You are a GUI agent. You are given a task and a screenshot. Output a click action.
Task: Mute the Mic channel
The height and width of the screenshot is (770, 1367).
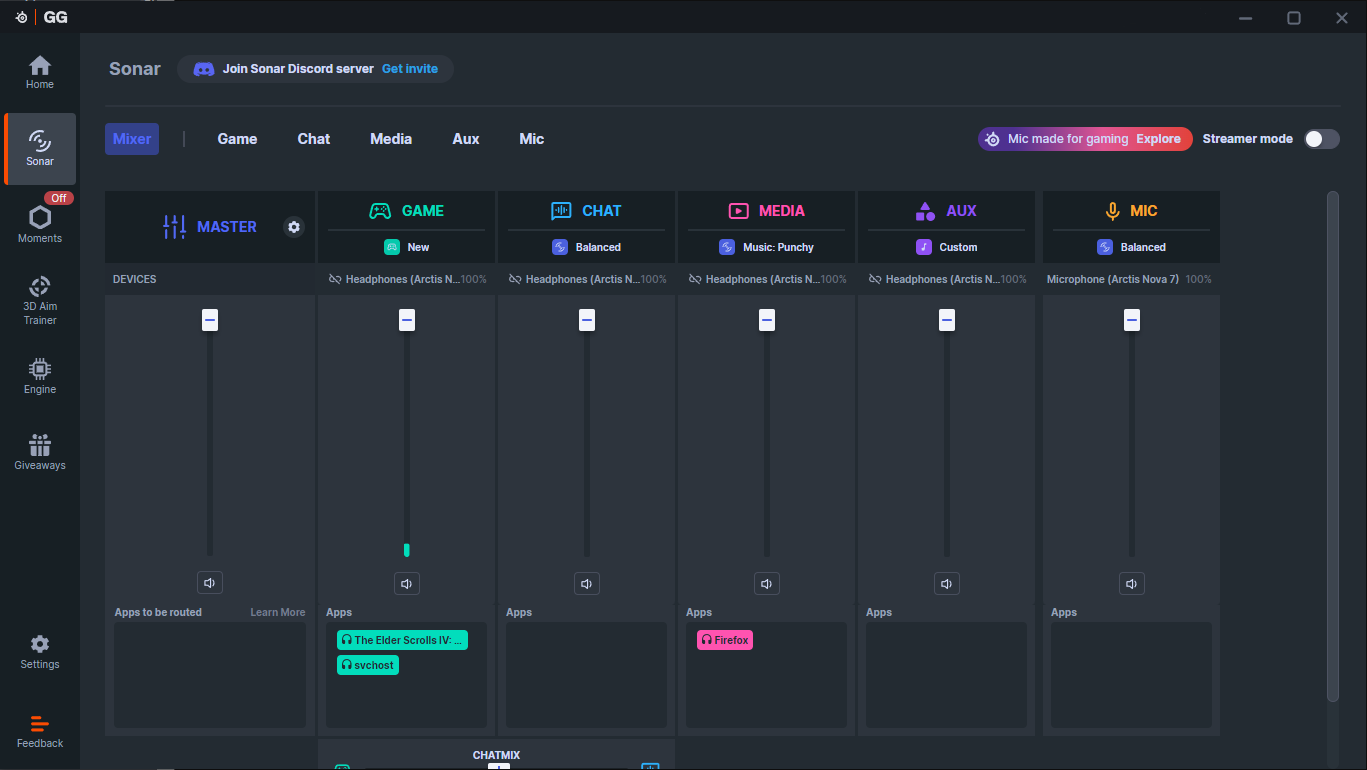(x=1132, y=583)
